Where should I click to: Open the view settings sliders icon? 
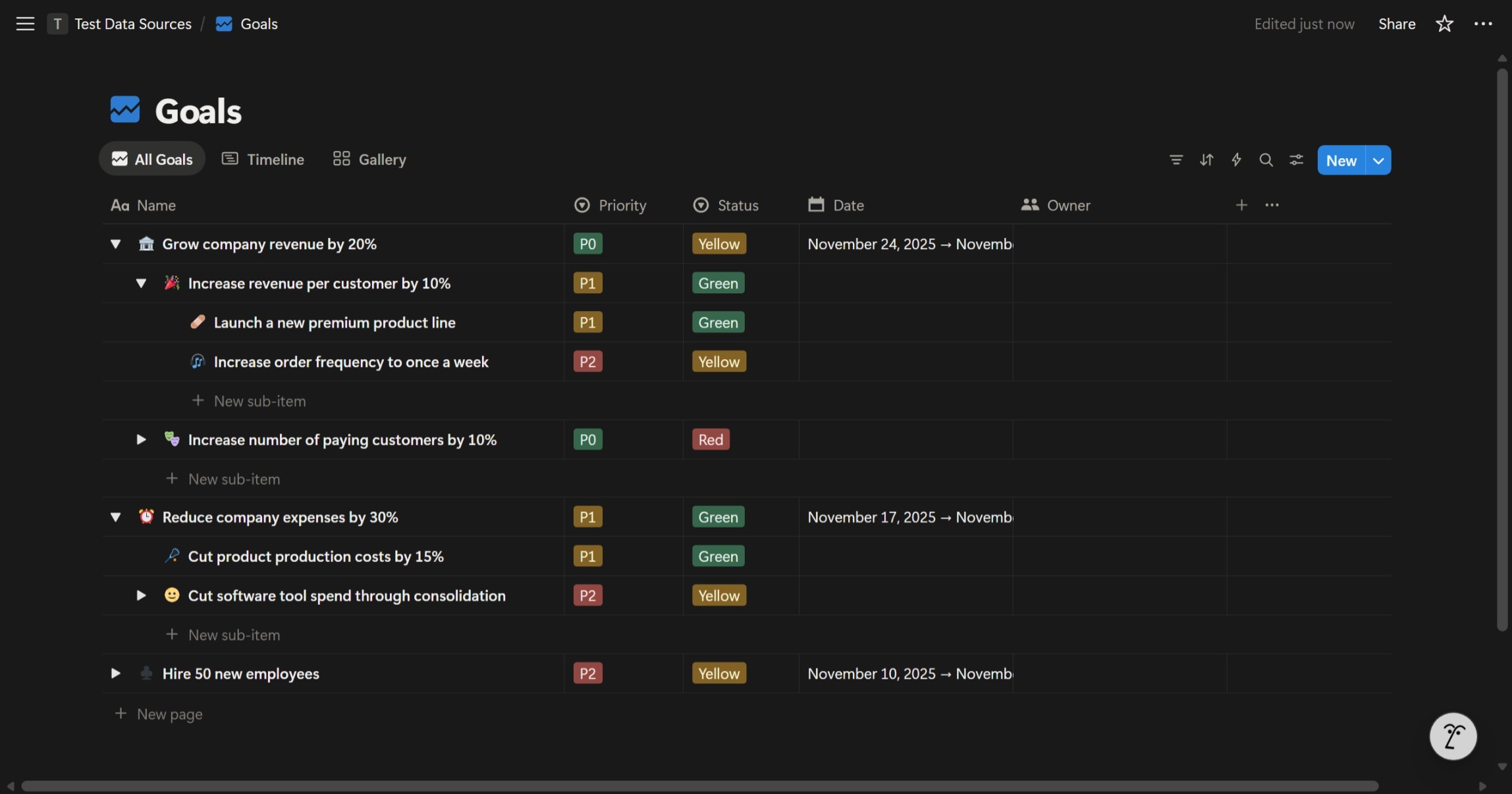point(1296,160)
